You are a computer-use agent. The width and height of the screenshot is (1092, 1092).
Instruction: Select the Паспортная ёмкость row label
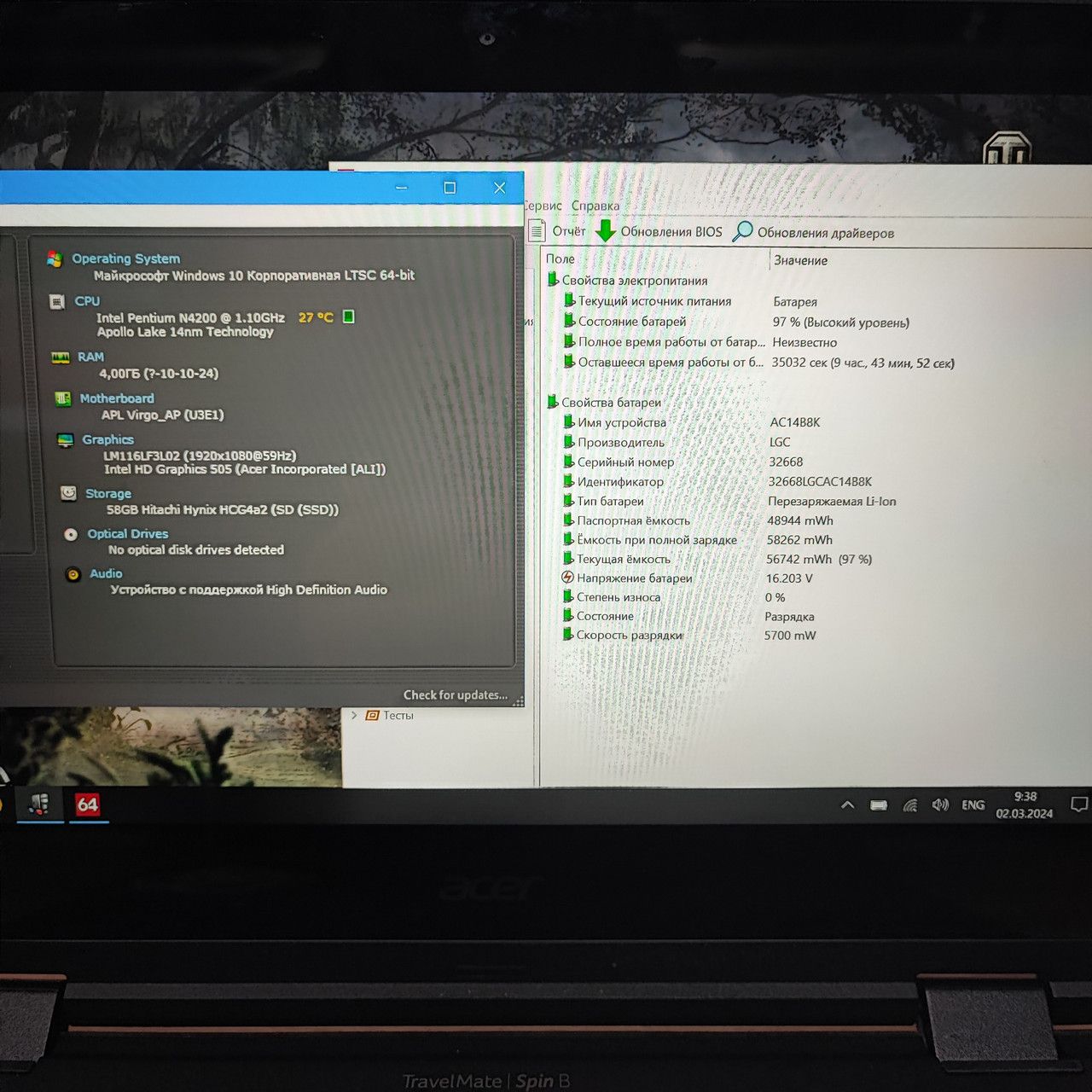point(633,520)
